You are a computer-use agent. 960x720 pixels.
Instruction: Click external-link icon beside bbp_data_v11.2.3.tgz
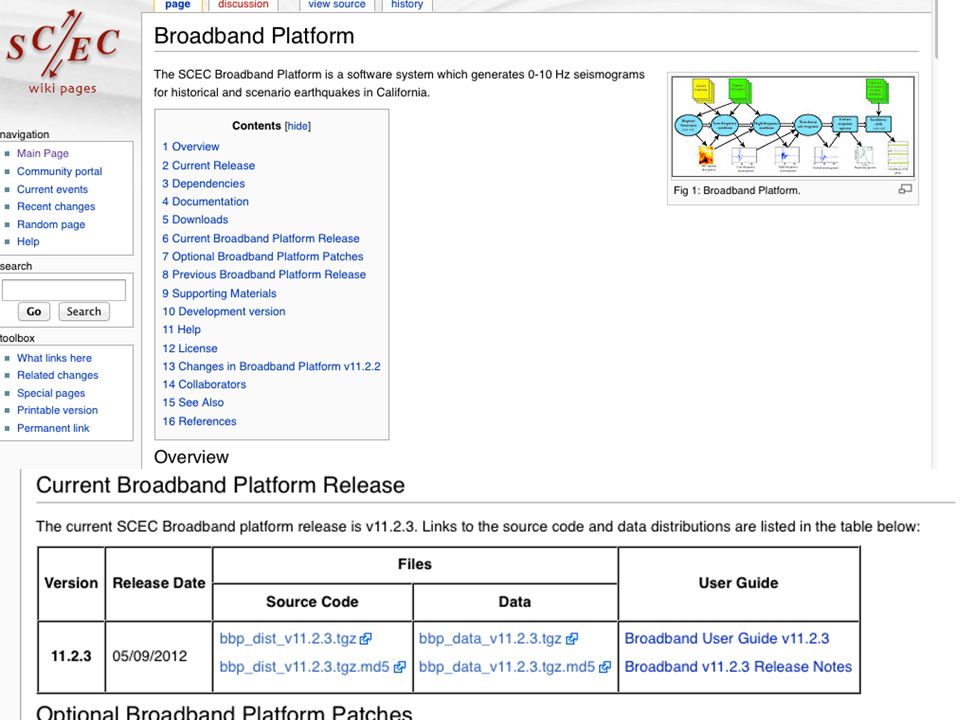(x=571, y=639)
